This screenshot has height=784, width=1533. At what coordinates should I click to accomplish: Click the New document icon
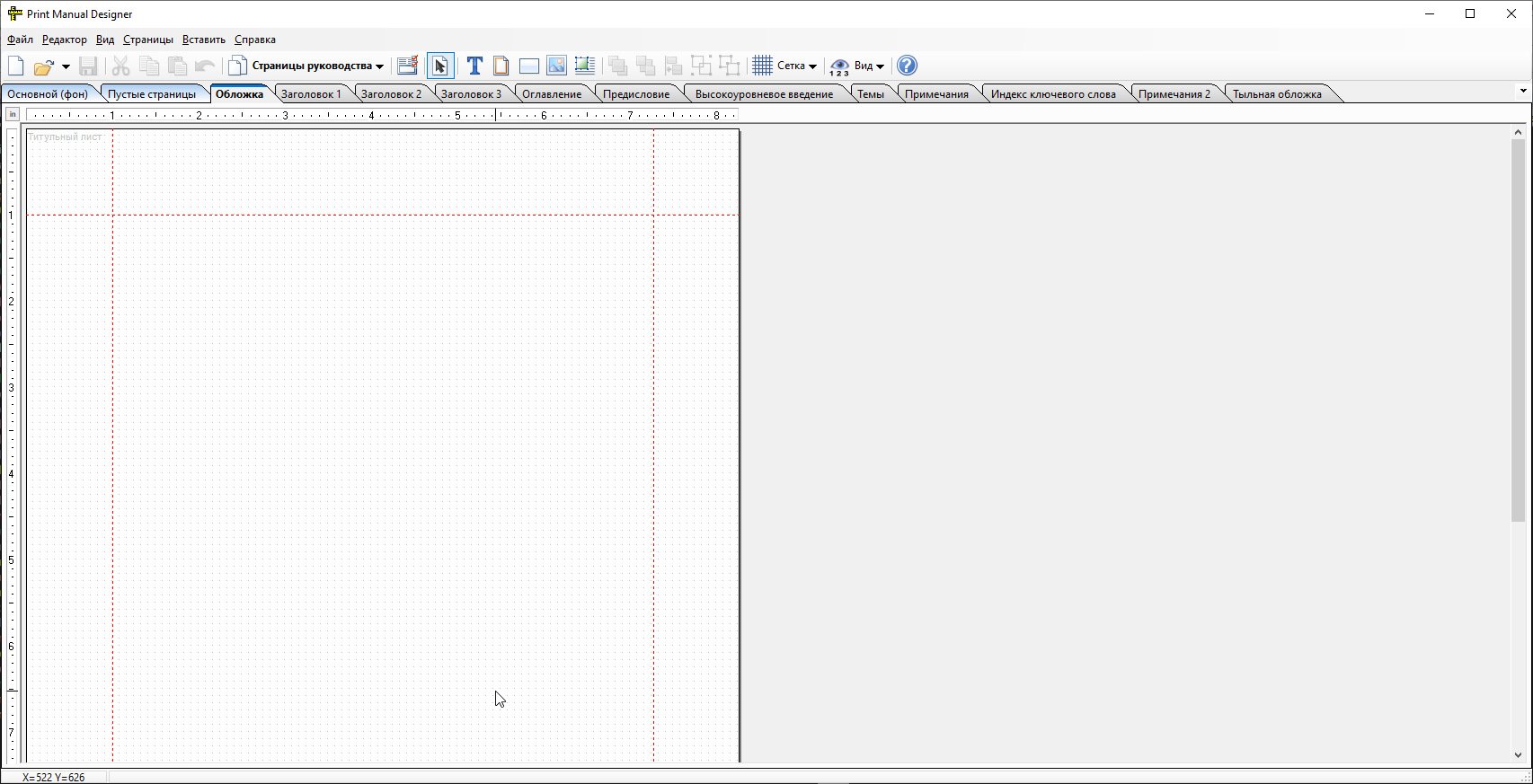pyautogui.click(x=16, y=66)
